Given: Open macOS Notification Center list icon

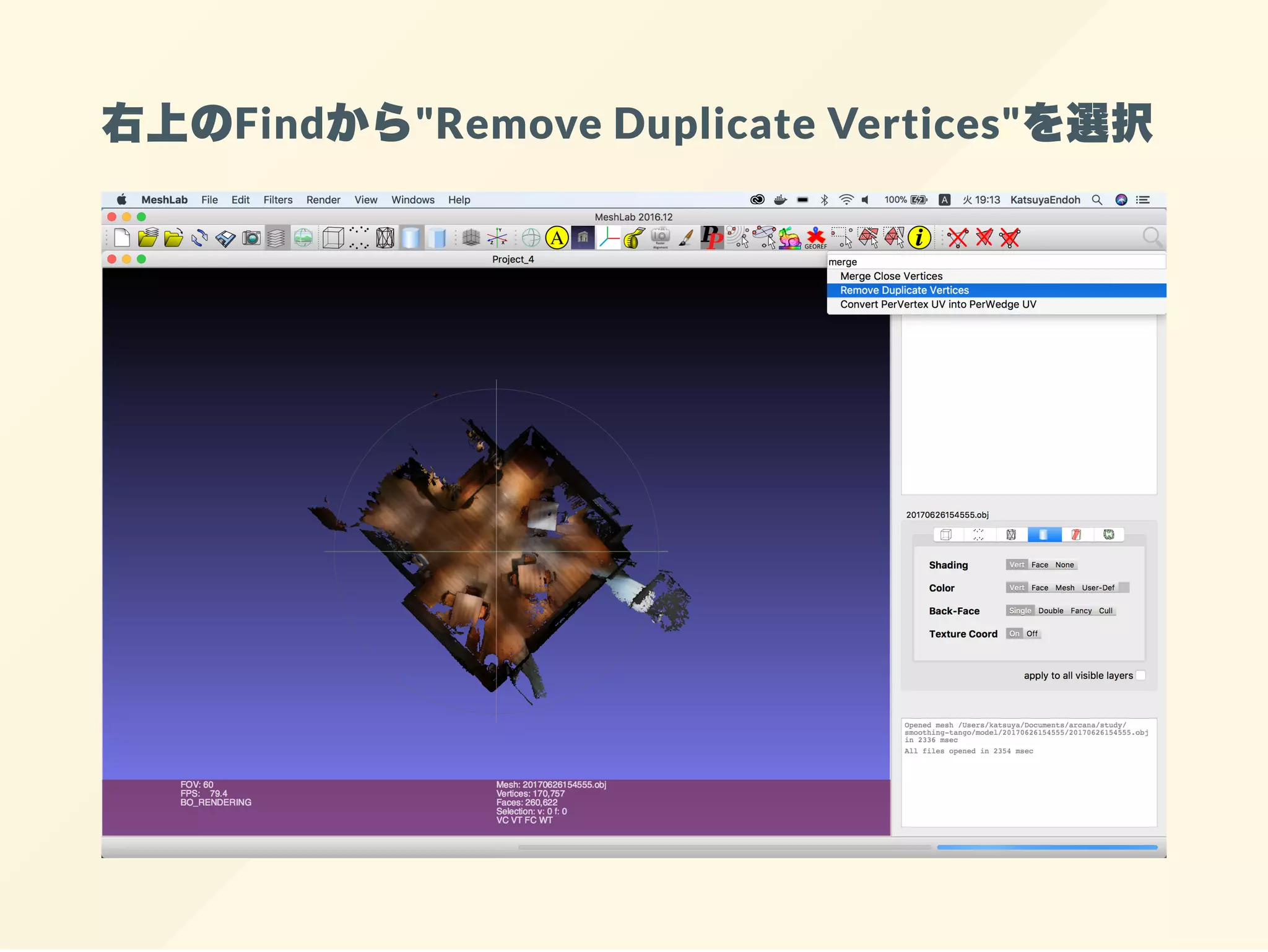Looking at the screenshot, I should pyautogui.click(x=1143, y=201).
